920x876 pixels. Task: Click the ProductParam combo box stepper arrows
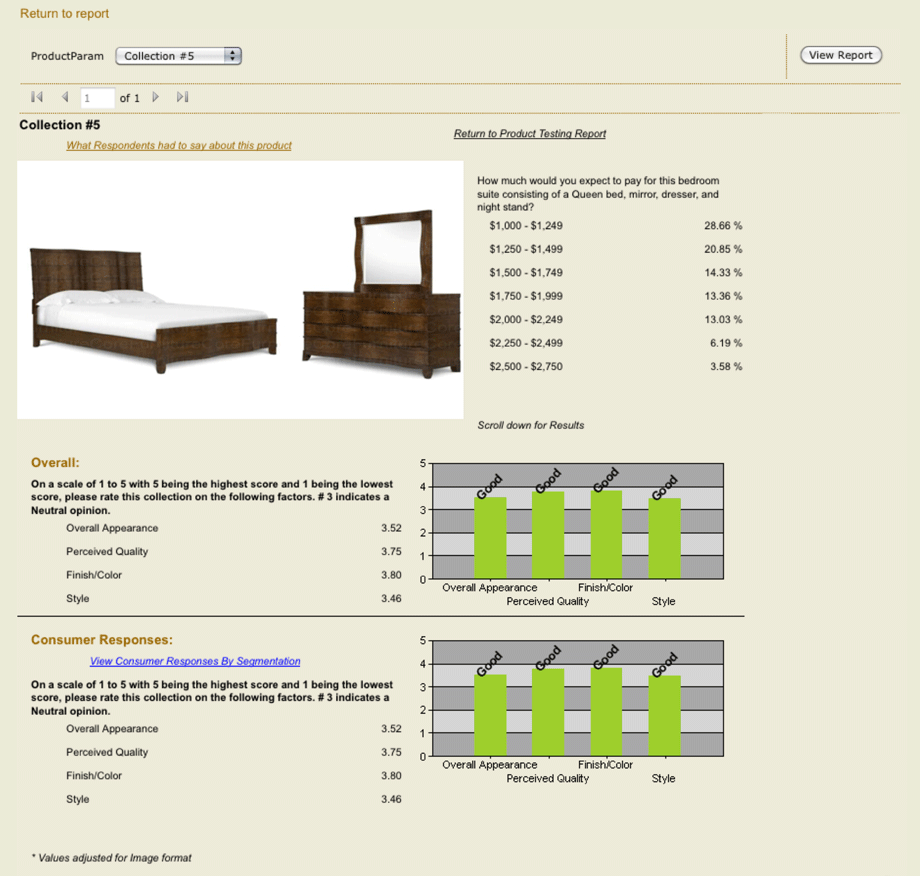231,56
